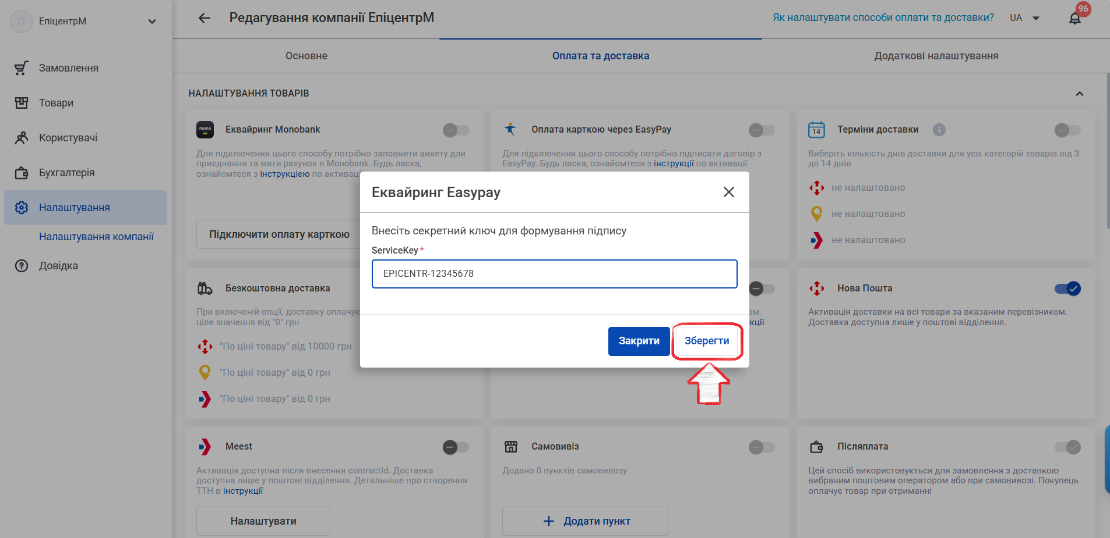Click the Підключити оплату карткою button
The height and width of the screenshot is (538, 1110).
(278, 234)
